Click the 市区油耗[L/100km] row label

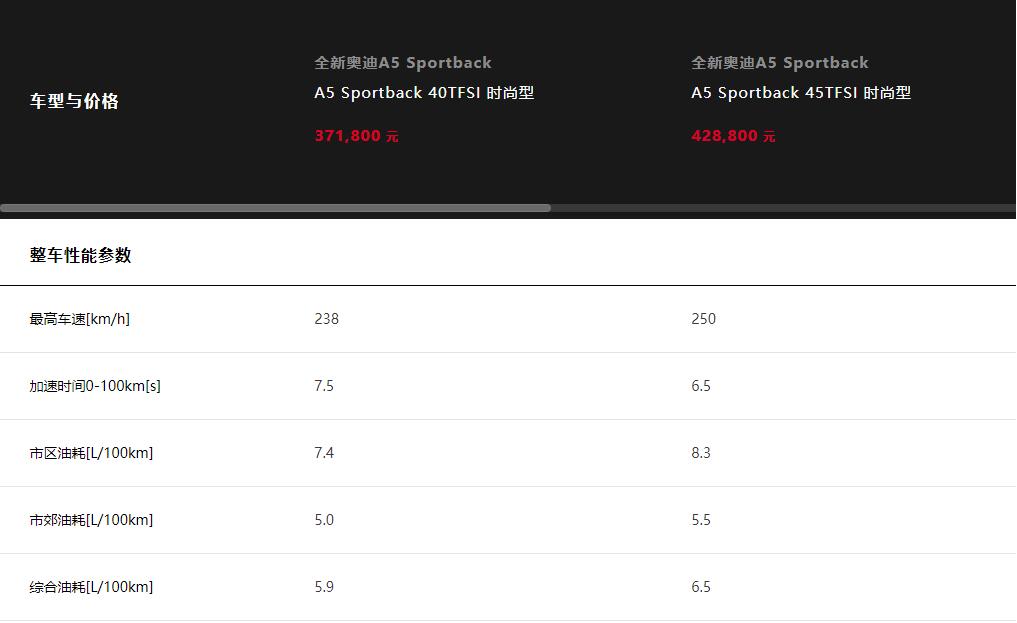91,453
